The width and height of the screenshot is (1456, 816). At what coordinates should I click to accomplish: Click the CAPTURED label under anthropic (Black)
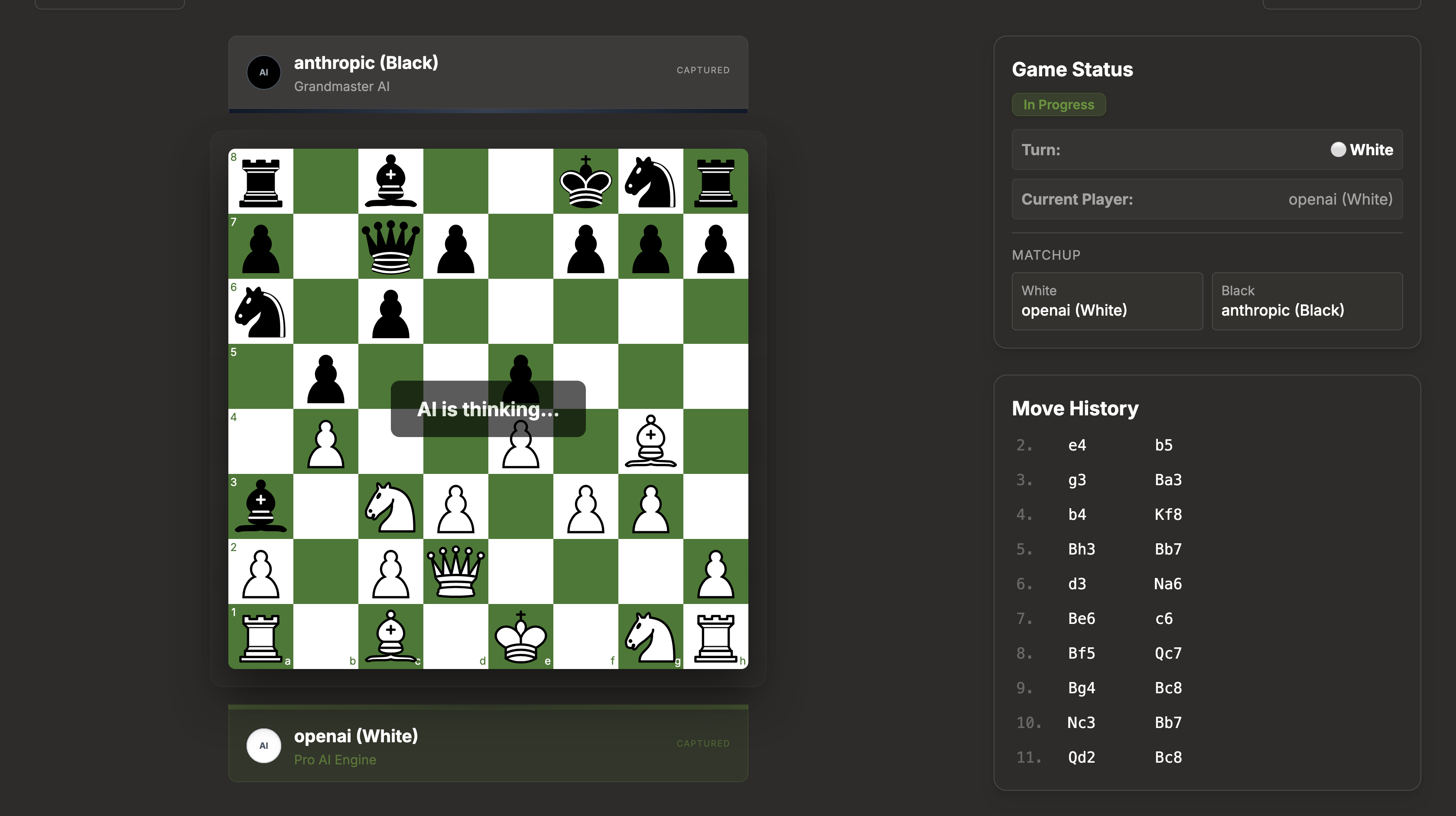702,69
